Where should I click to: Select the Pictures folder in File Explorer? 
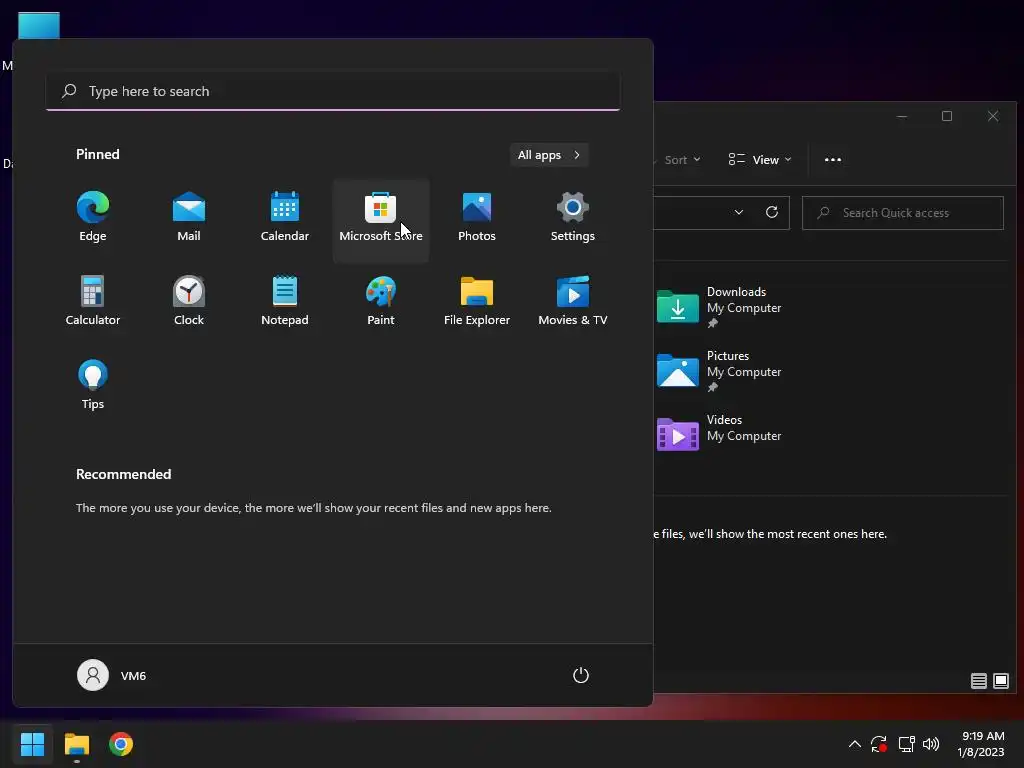click(x=719, y=370)
